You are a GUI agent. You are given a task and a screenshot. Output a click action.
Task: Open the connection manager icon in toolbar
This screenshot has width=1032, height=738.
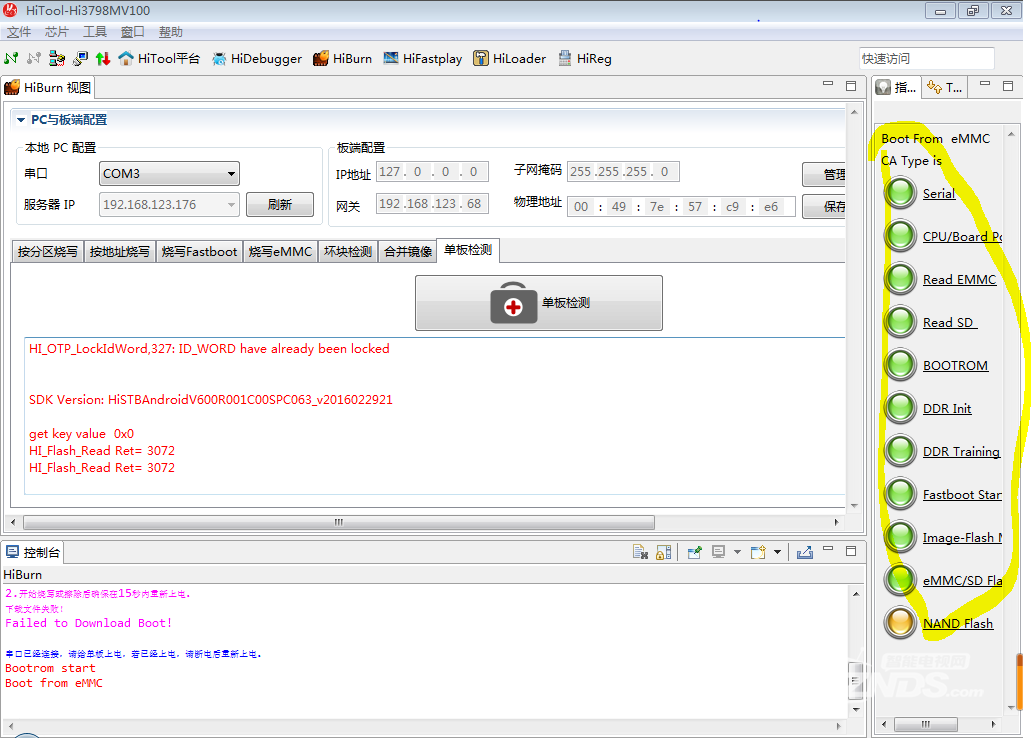point(57,59)
